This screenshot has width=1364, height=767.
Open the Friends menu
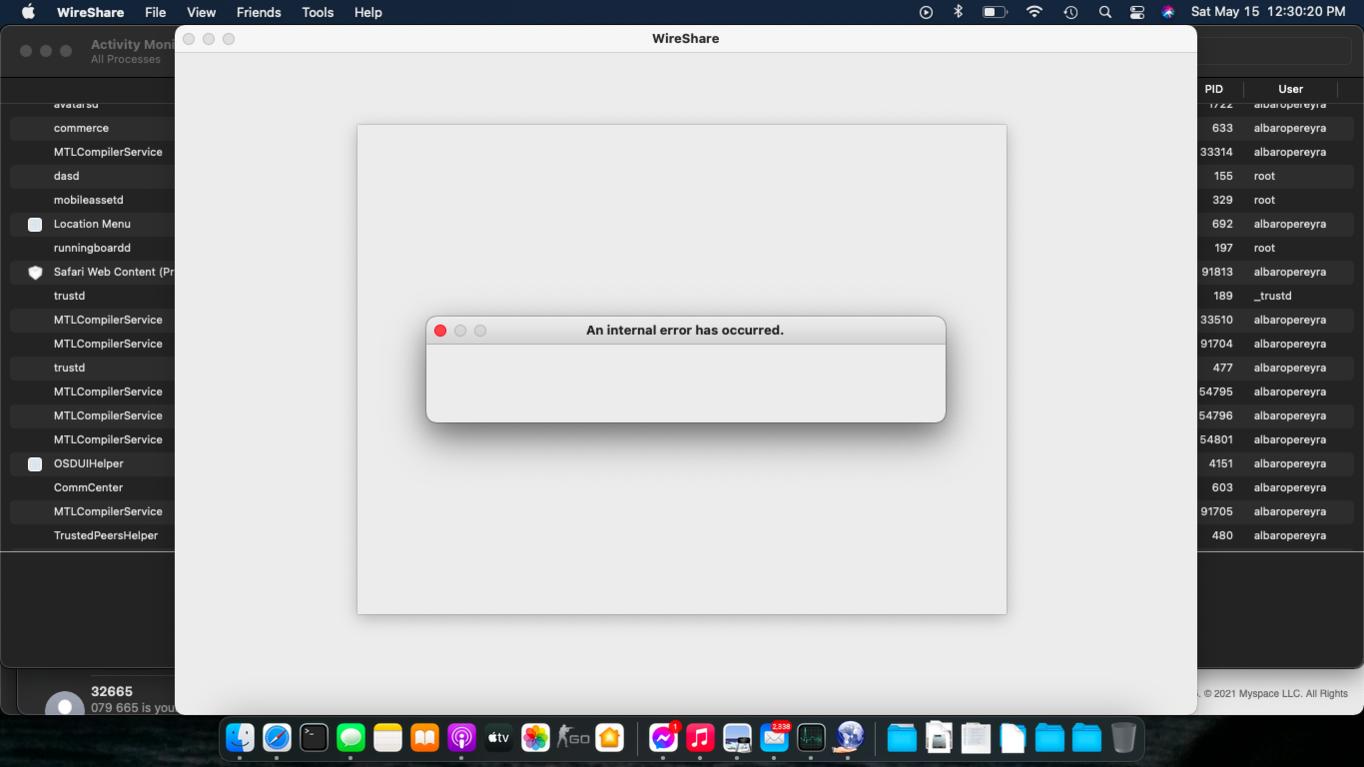tap(258, 12)
